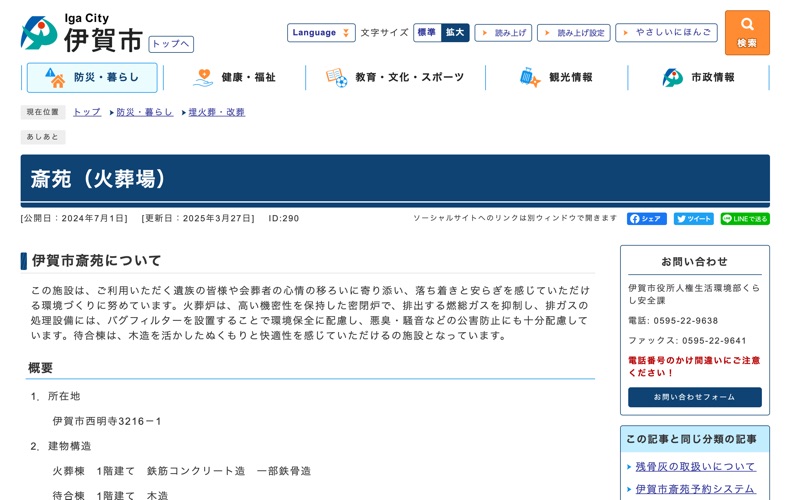Click the 市政情報 city emblem icon
The width and height of the screenshot is (800, 500).
(x=672, y=78)
